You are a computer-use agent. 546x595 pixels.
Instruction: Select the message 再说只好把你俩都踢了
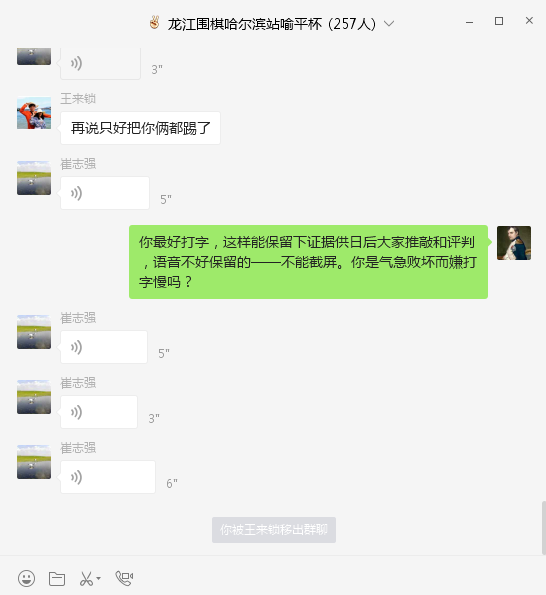tap(140, 128)
